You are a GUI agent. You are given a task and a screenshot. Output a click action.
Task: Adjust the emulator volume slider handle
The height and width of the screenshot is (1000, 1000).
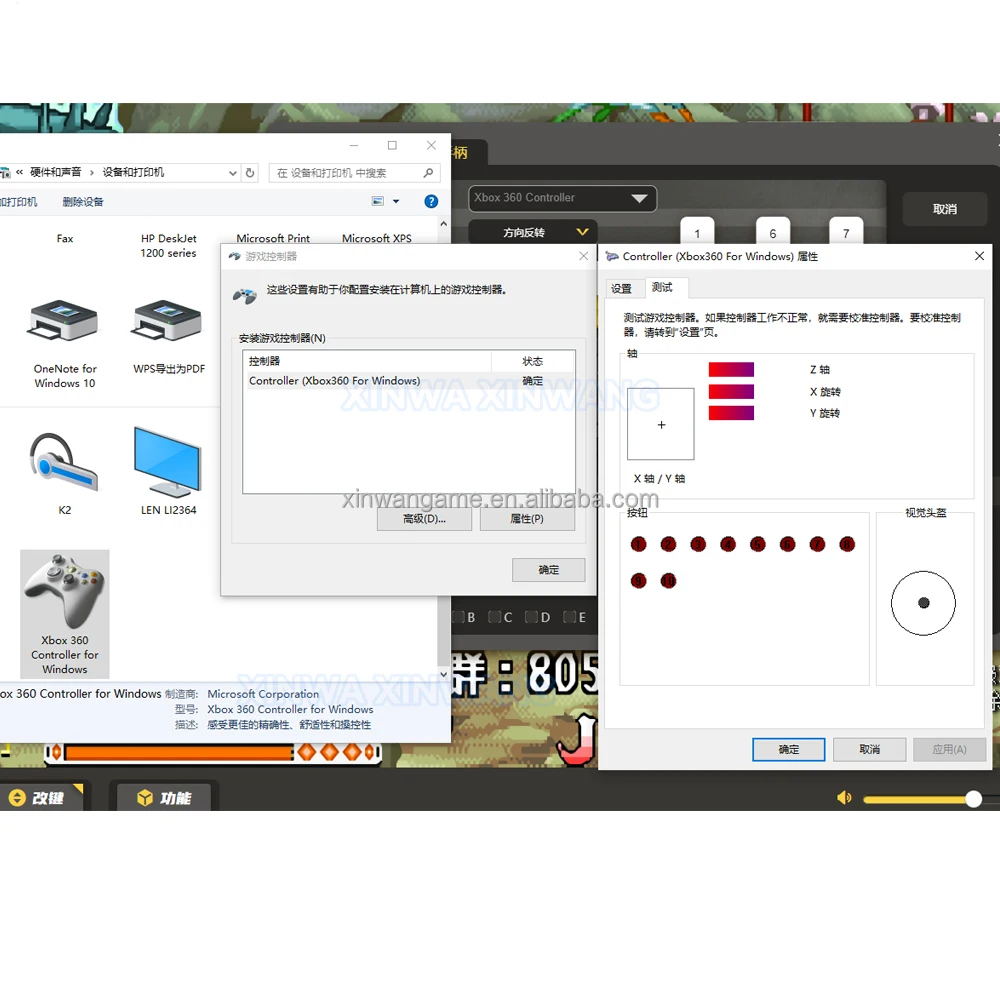pyautogui.click(x=973, y=798)
